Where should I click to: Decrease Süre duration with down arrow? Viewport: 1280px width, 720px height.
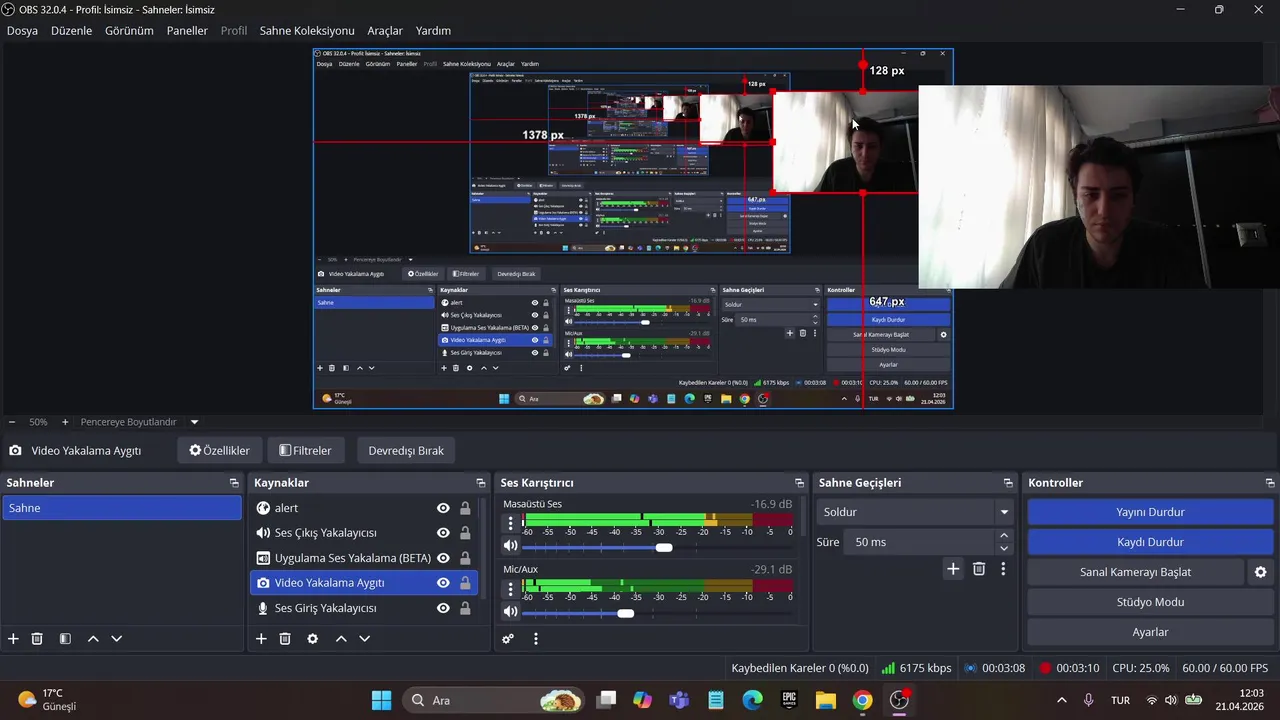click(x=1004, y=548)
